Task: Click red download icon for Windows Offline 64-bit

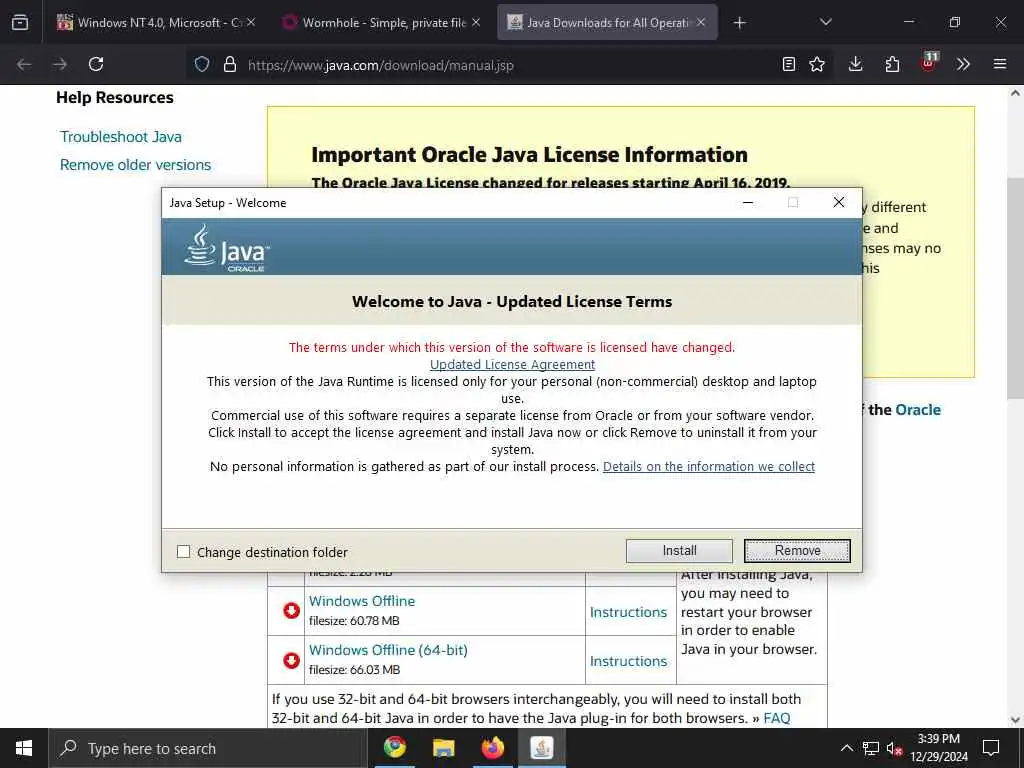Action: tap(291, 660)
